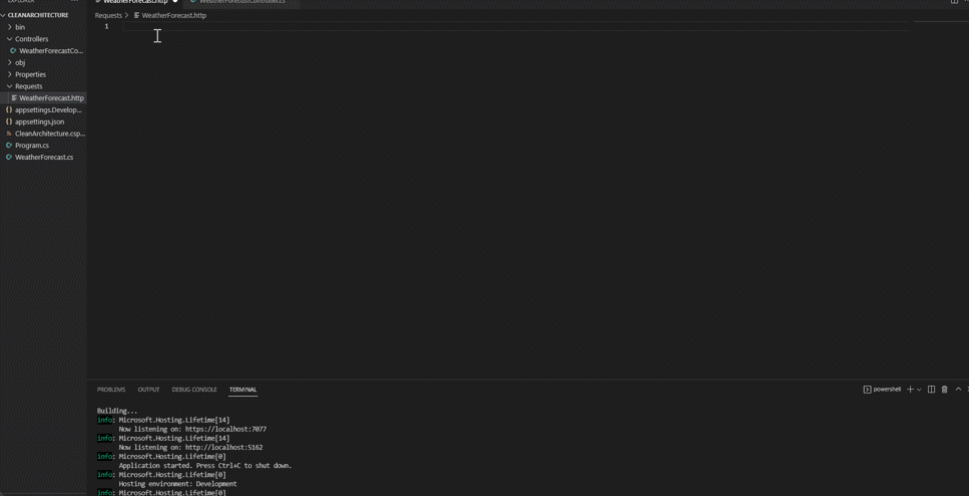The image size is (969, 496).
Task: Expand the Properties folder
Action: tap(30, 74)
